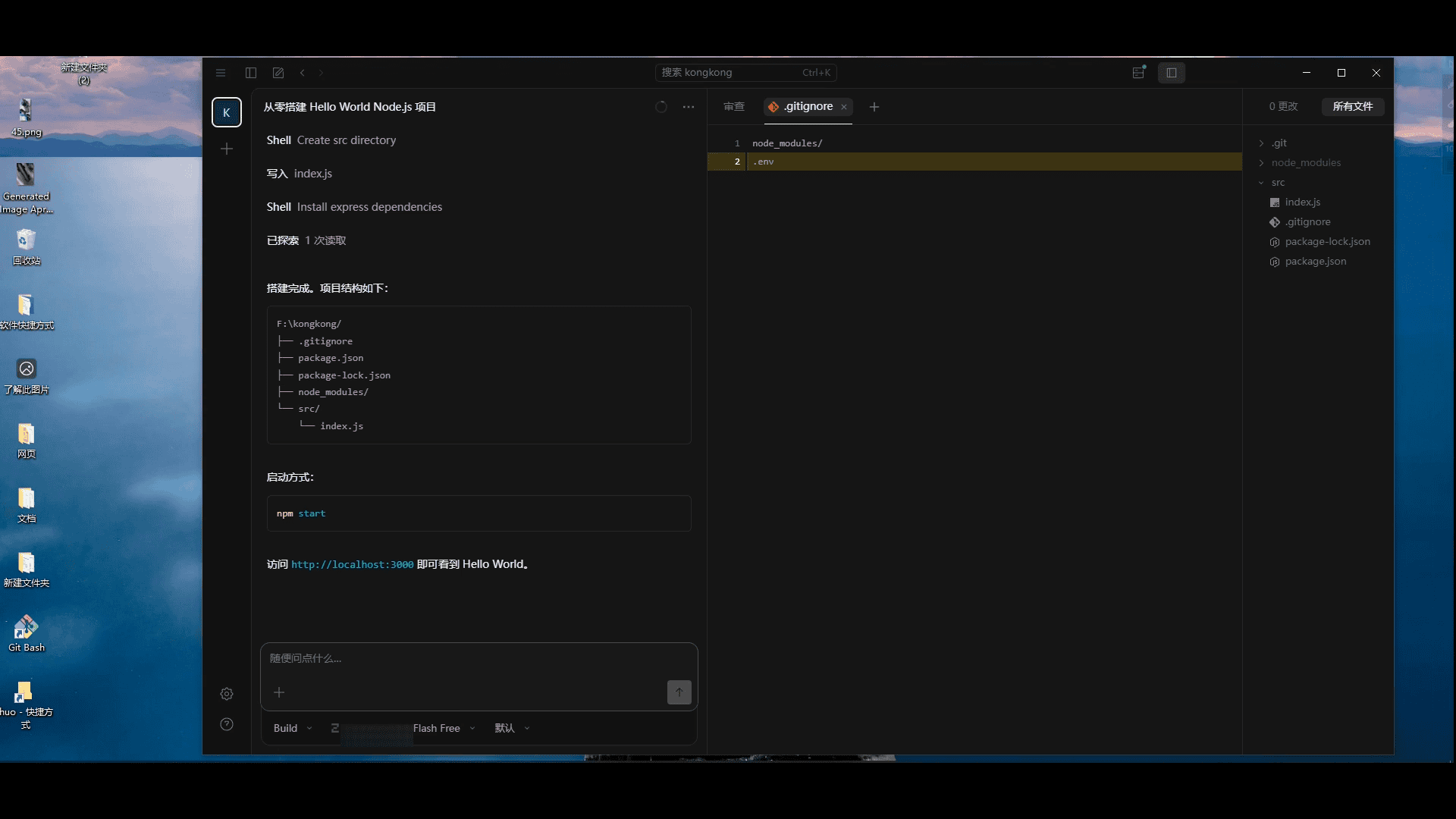Open the '写入 index.js' step
This screenshot has width=1456, height=819.
pos(300,174)
